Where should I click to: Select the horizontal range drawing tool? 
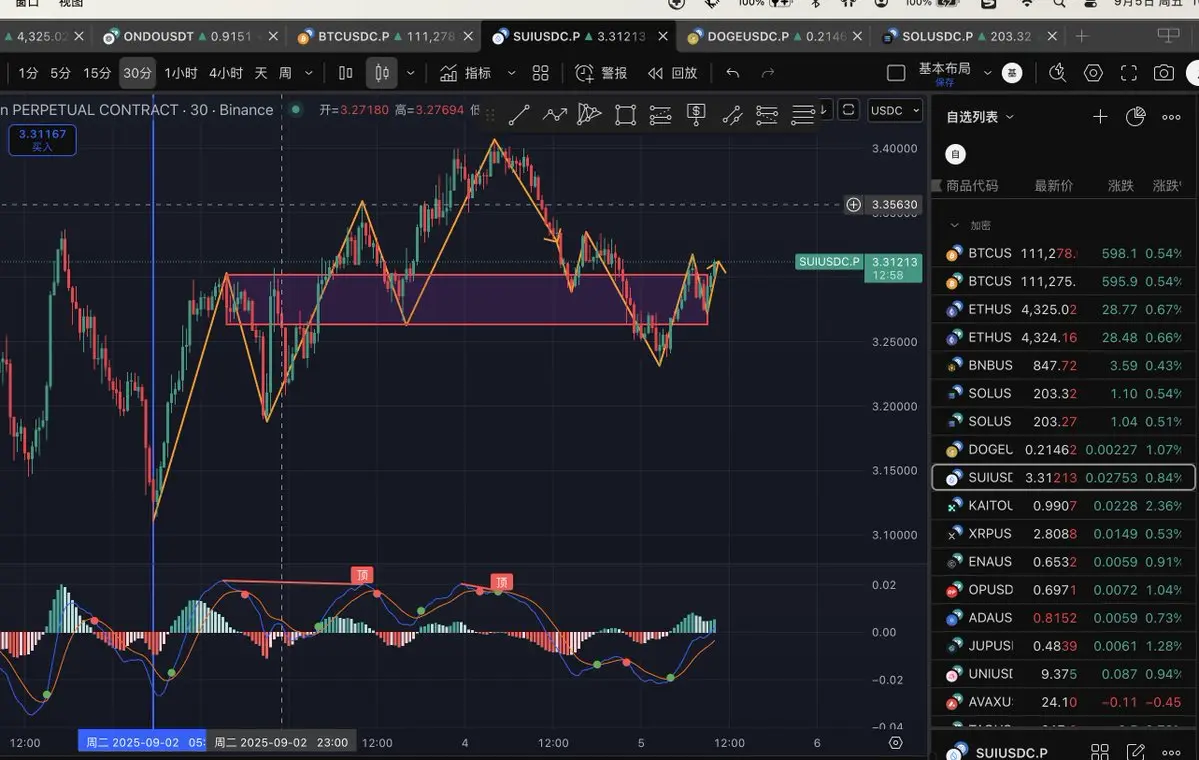pyautogui.click(x=660, y=115)
